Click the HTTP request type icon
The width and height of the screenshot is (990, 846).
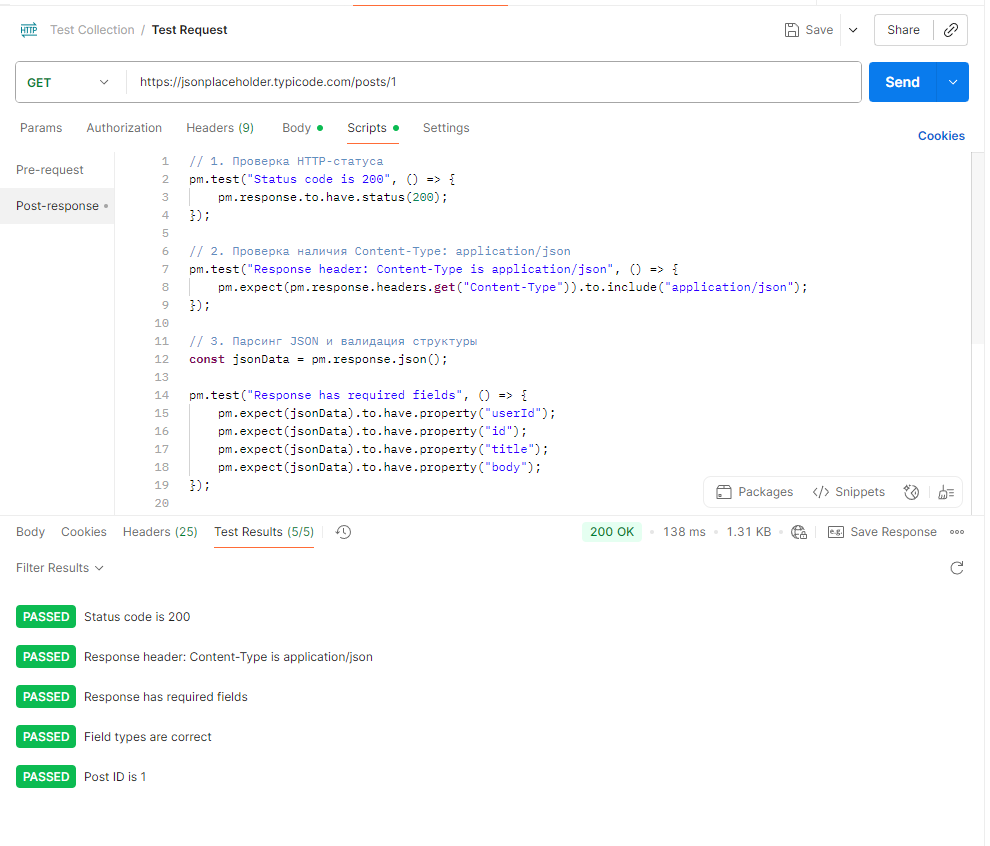[x=29, y=30]
